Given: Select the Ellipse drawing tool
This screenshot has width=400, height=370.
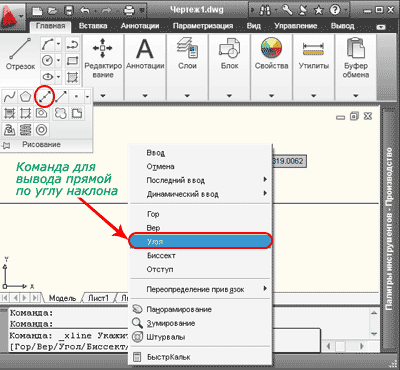Looking at the screenshot, I should tap(48, 77).
